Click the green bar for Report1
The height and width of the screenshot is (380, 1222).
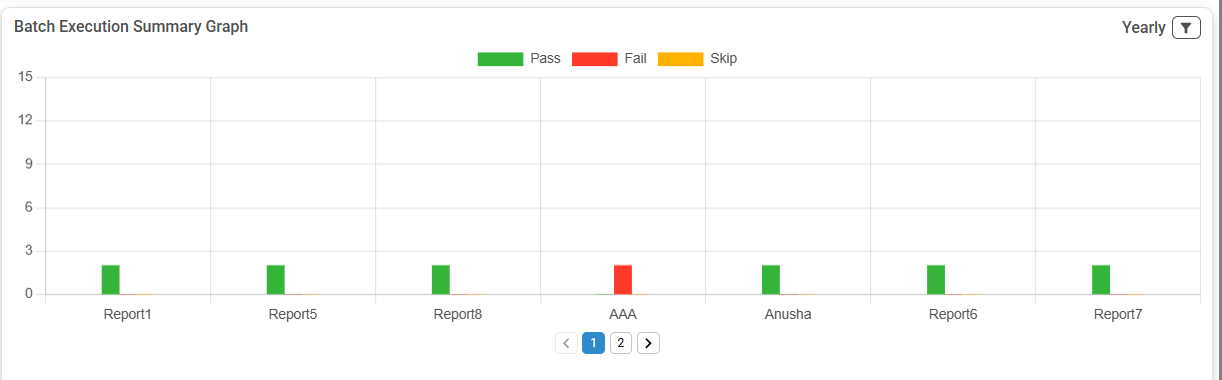[x=111, y=280]
